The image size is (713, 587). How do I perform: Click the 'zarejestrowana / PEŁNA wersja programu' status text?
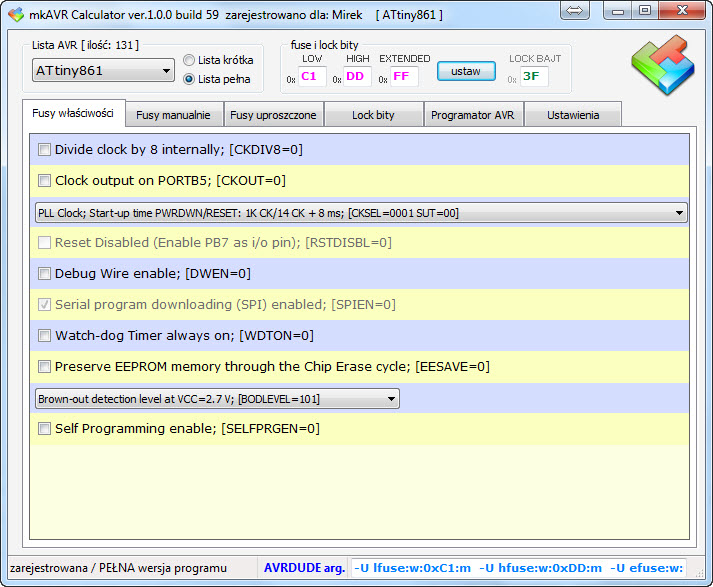click(x=118, y=568)
